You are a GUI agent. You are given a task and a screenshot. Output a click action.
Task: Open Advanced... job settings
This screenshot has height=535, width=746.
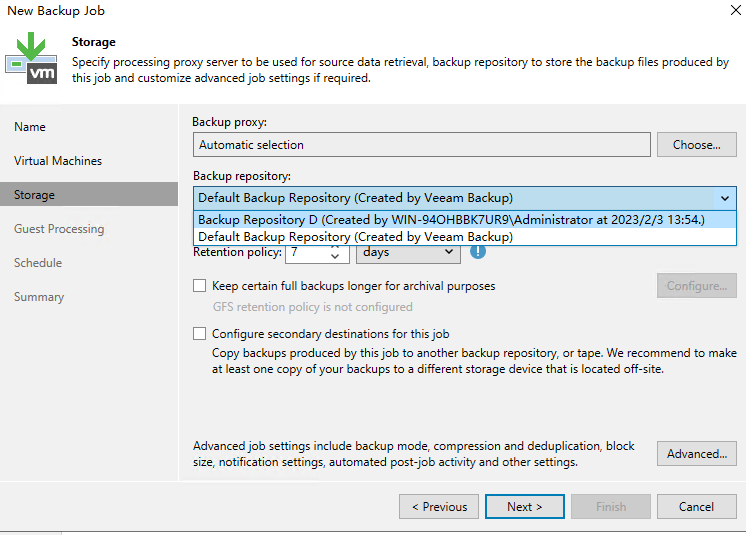pyautogui.click(x=697, y=453)
